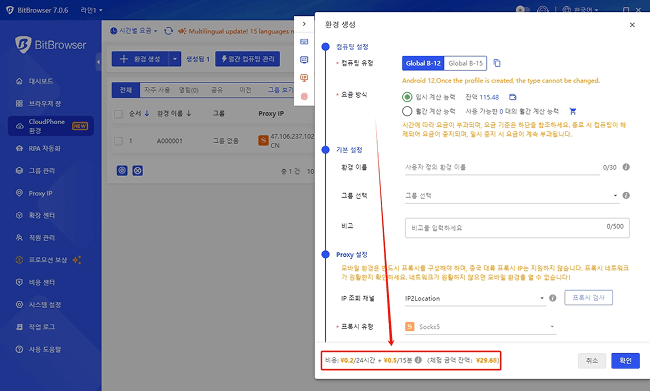The width and height of the screenshot is (650, 391).
Task: Open the IP2Location channel dropdown
Action: pyautogui.click(x=475, y=298)
